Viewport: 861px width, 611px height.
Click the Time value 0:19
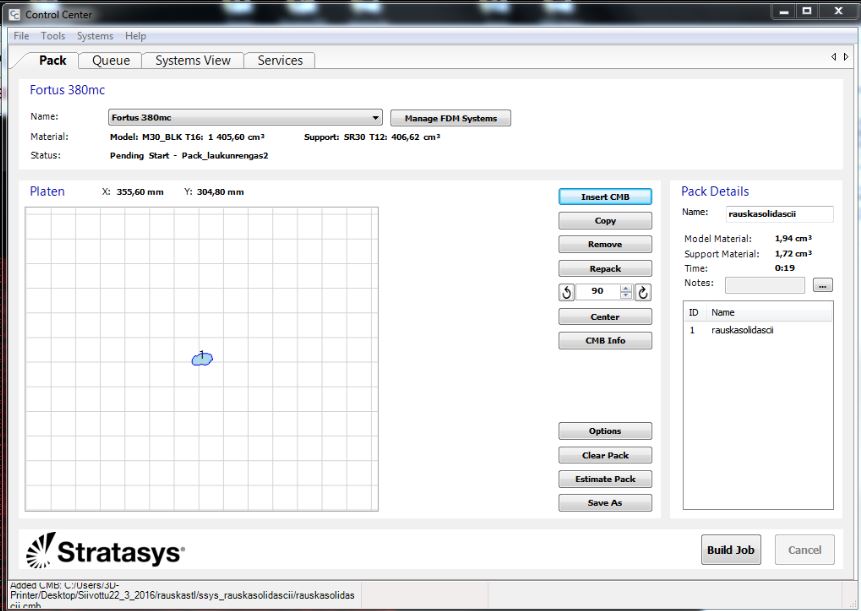(x=785, y=268)
